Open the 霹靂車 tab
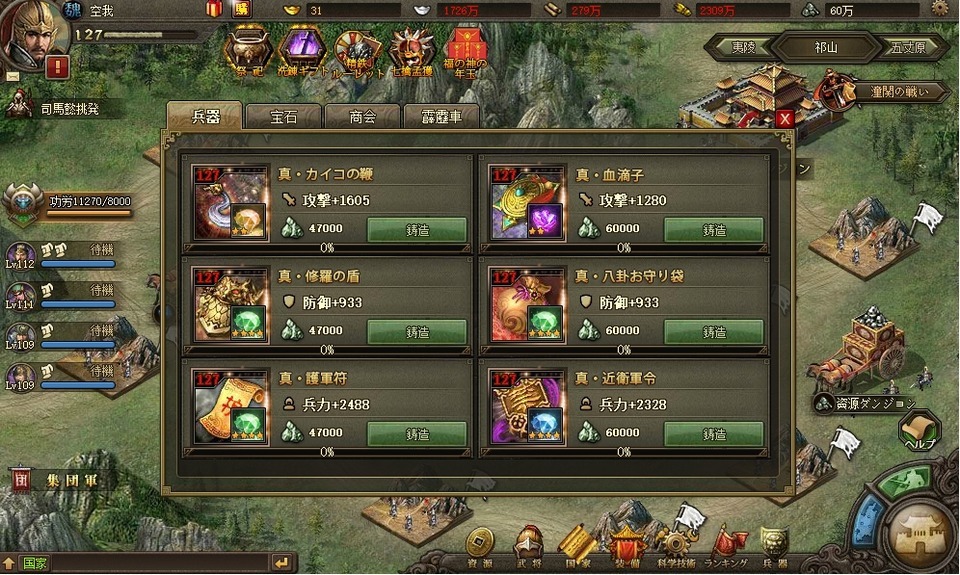The image size is (960, 575). [441, 117]
